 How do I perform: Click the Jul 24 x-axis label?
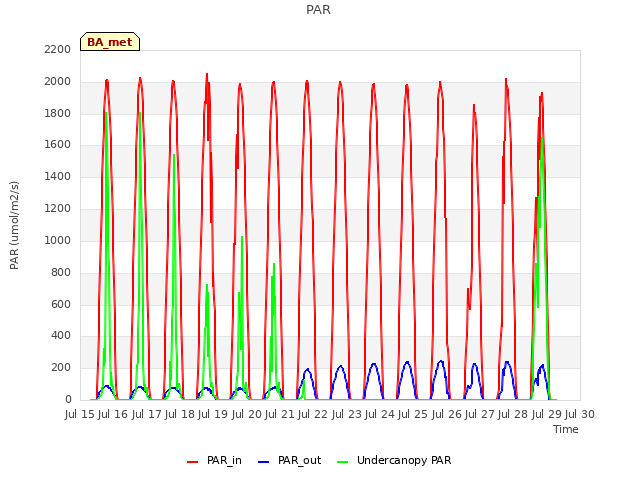tap(380, 414)
